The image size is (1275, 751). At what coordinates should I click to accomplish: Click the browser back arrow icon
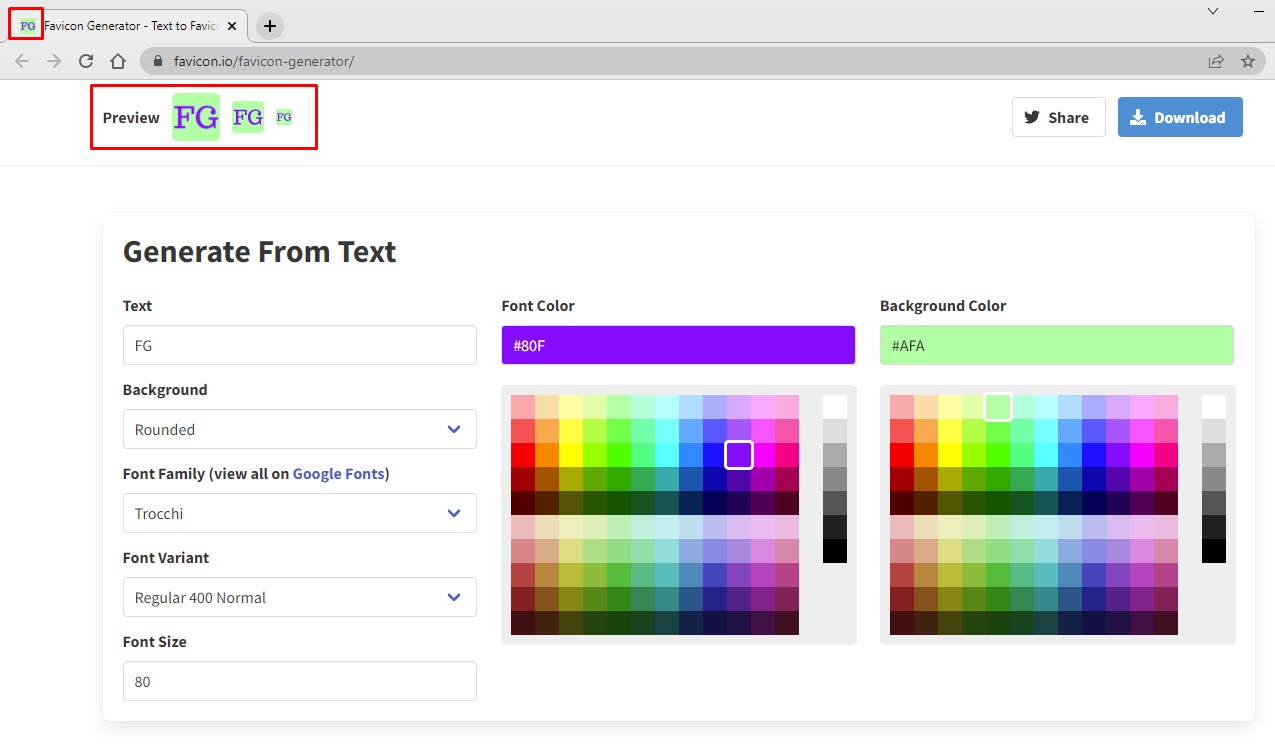point(22,60)
